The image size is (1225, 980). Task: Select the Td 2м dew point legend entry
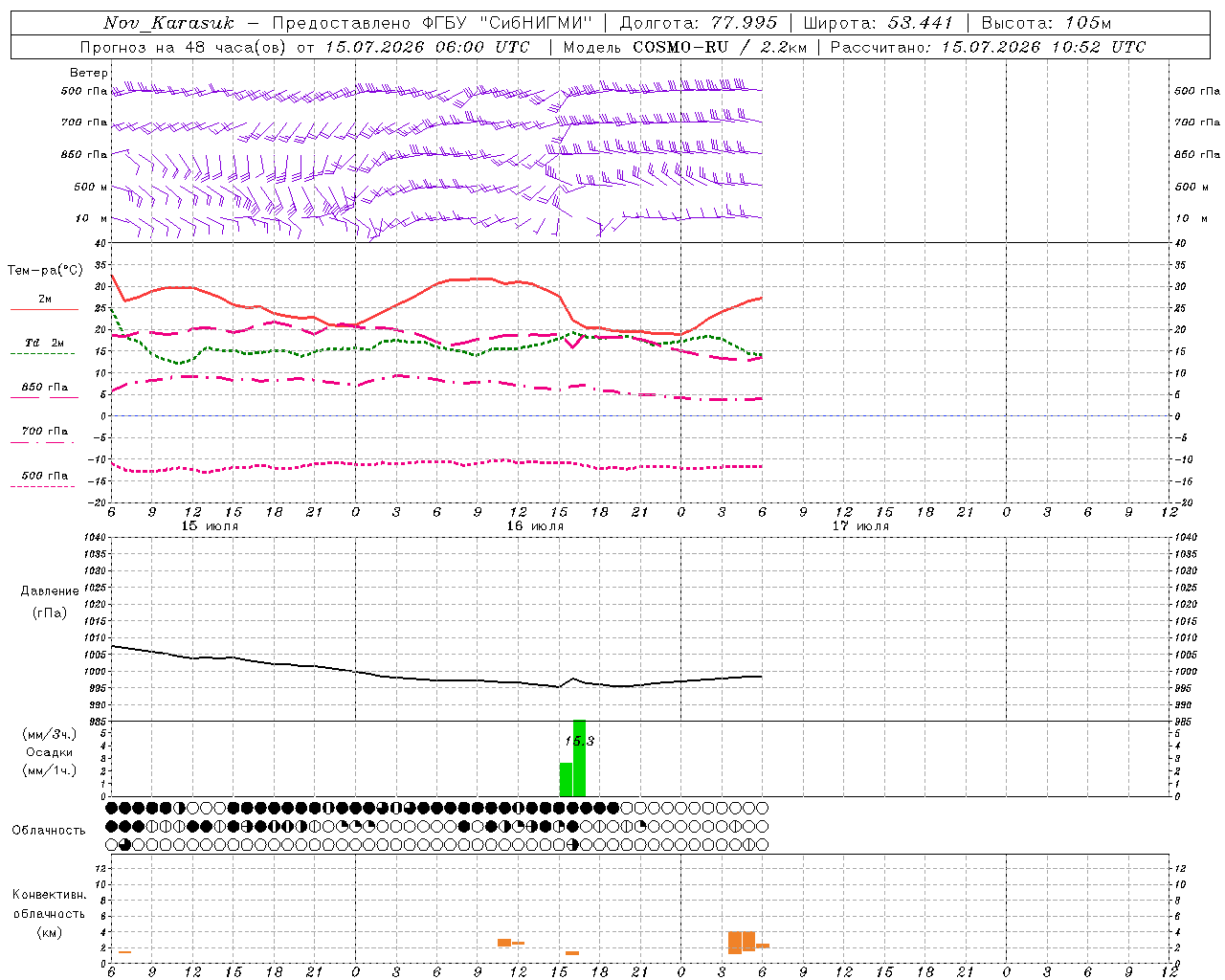(x=44, y=343)
